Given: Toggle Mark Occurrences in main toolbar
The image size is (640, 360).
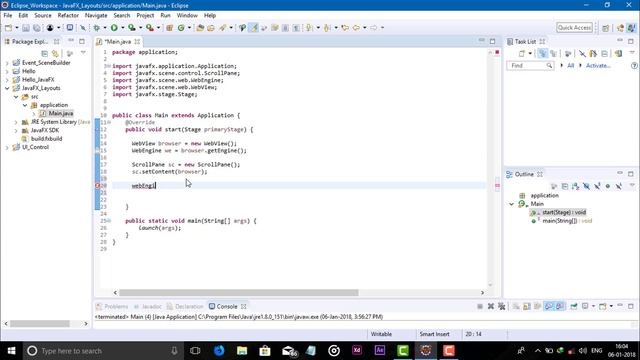Looking at the screenshot, I should 253,28.
